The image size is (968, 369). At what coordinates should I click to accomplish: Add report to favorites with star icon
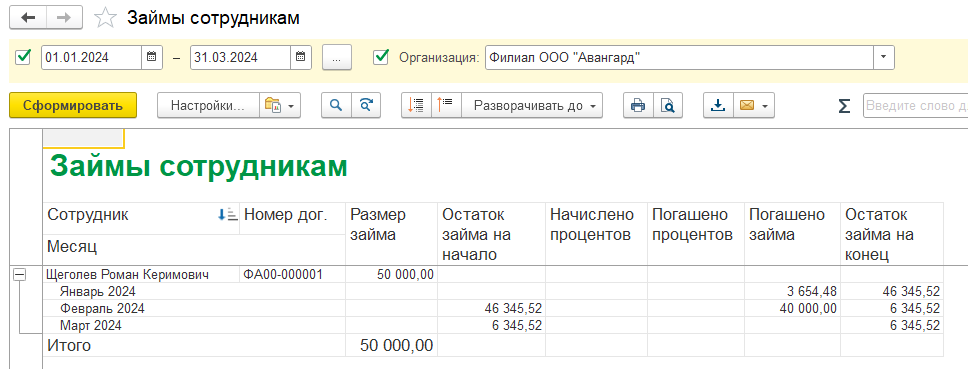(x=106, y=18)
